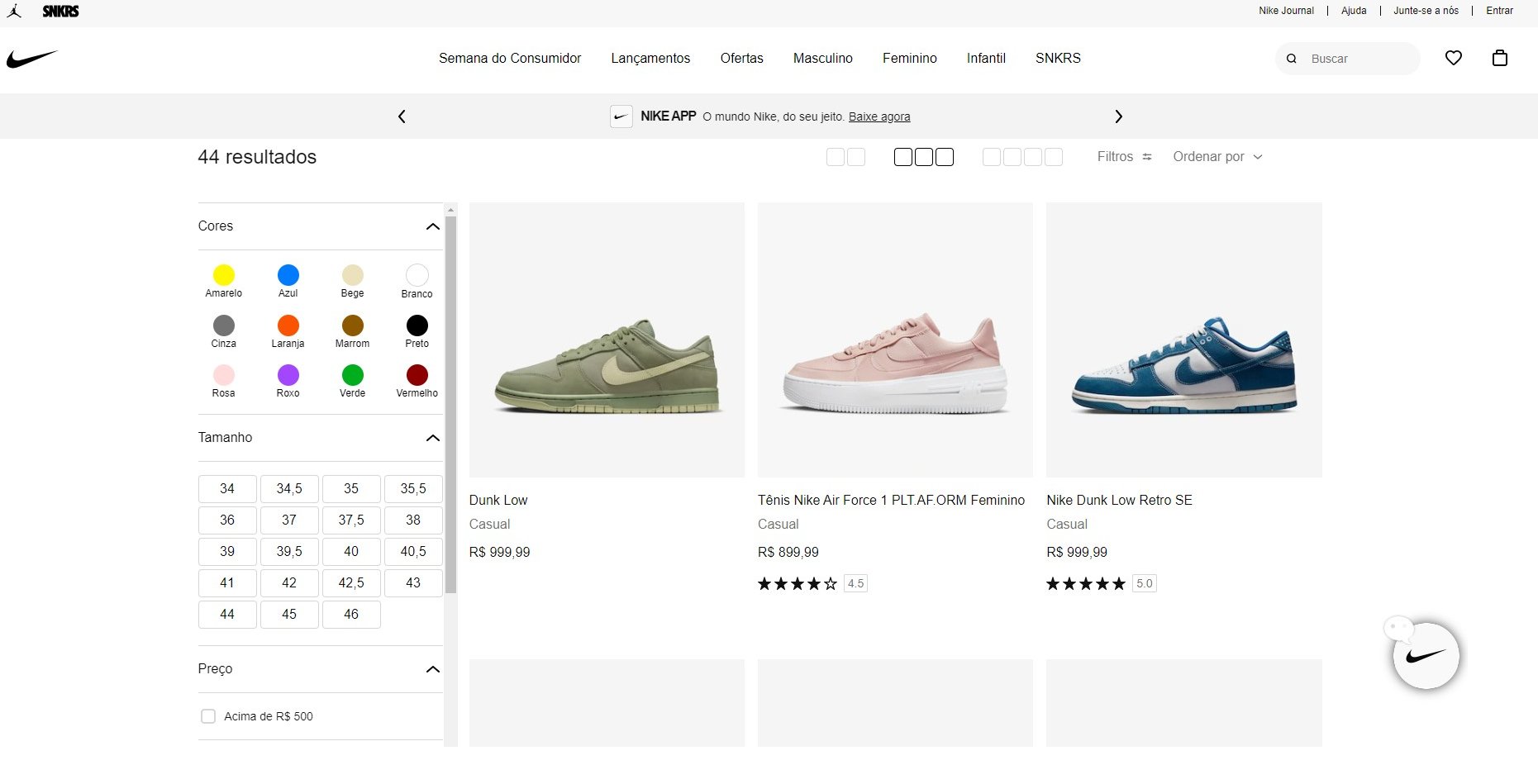Switch to two-column grid view
Image resolution: width=1538 pixels, height=784 pixels.
[x=845, y=157]
